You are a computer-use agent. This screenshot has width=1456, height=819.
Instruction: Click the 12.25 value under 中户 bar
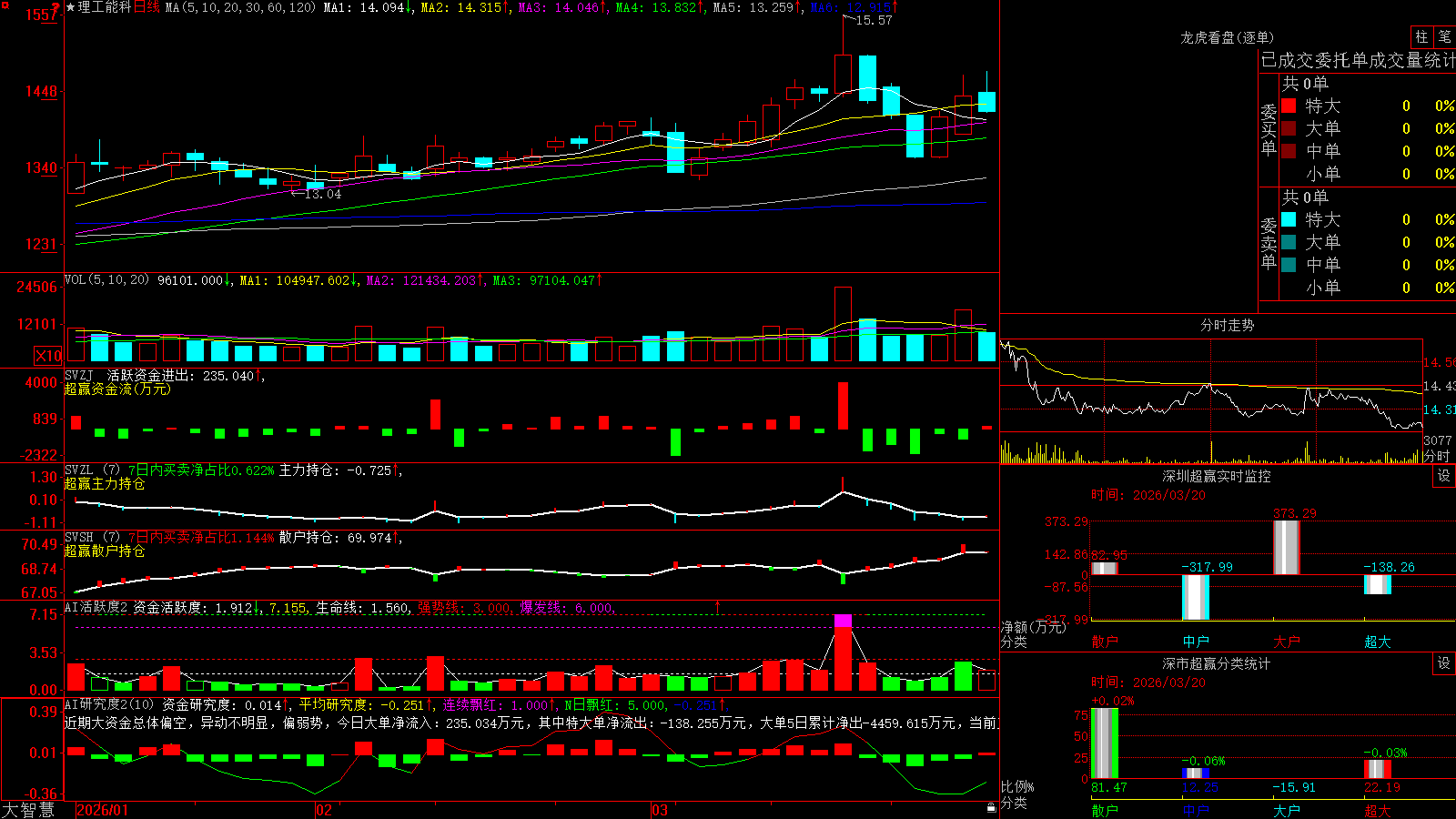(1200, 787)
